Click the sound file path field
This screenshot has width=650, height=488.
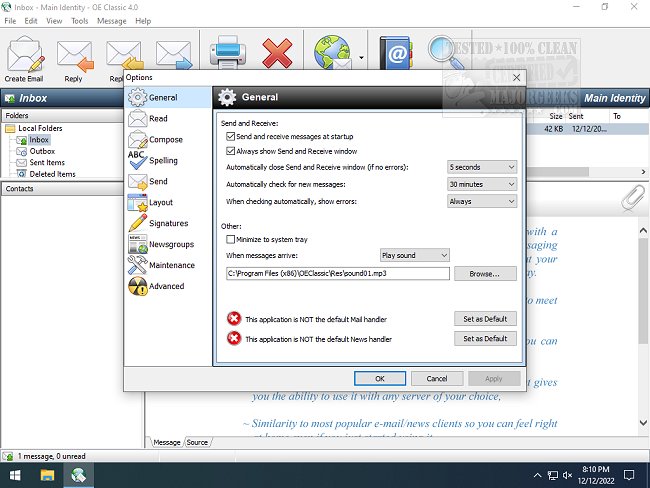[337, 273]
